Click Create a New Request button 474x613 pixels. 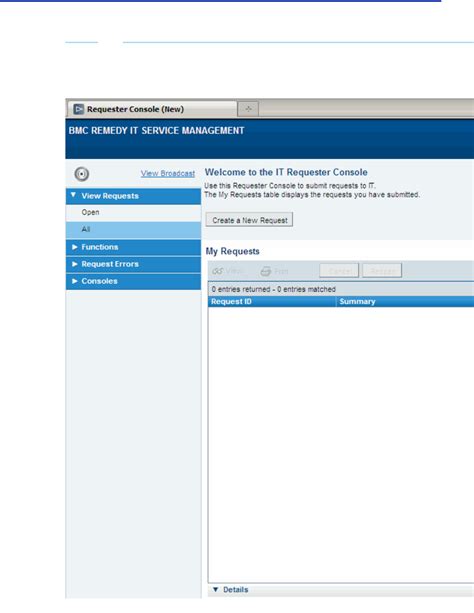point(249,220)
